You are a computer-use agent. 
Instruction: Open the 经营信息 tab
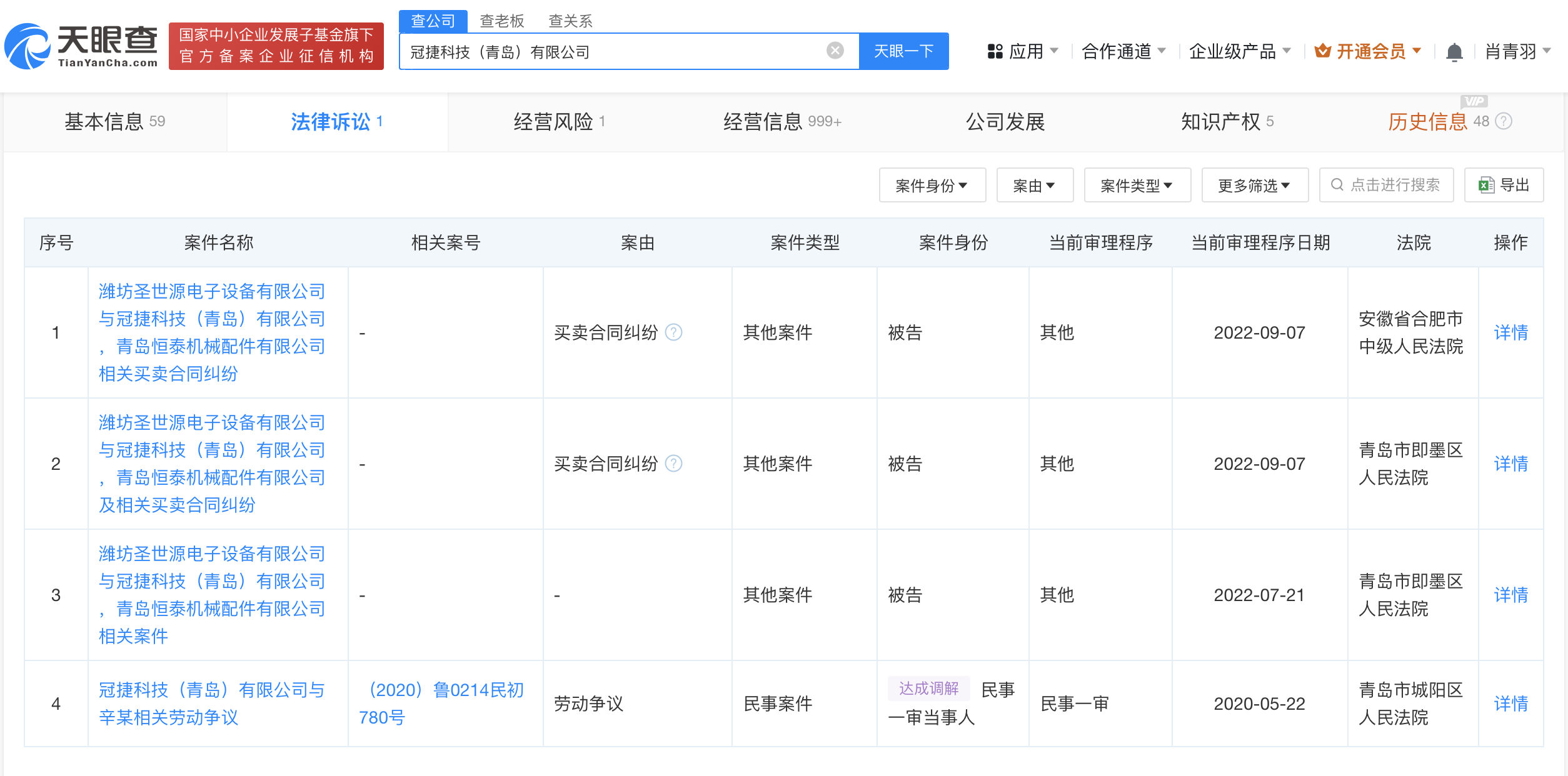tap(782, 121)
